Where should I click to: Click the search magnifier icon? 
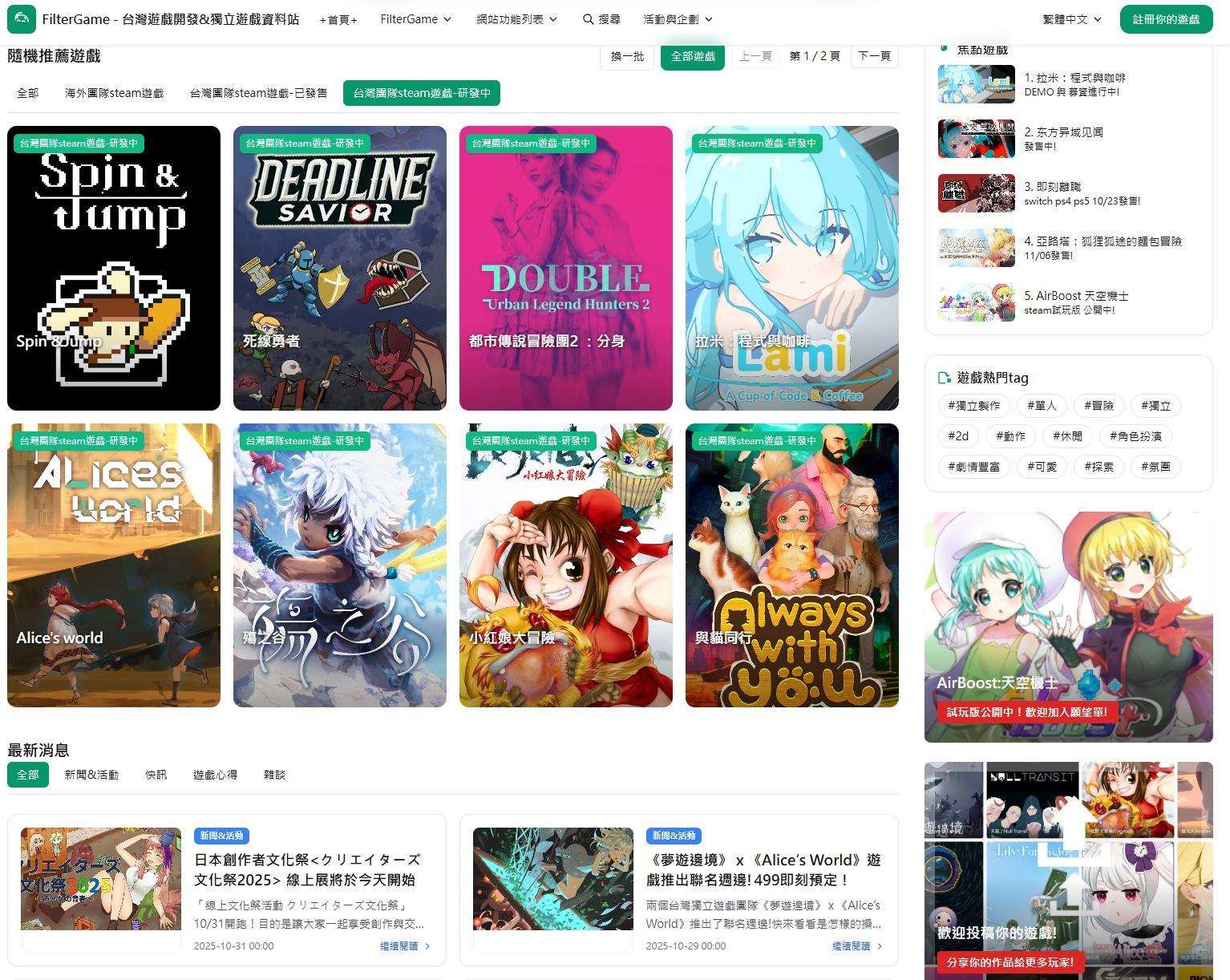[x=588, y=19]
